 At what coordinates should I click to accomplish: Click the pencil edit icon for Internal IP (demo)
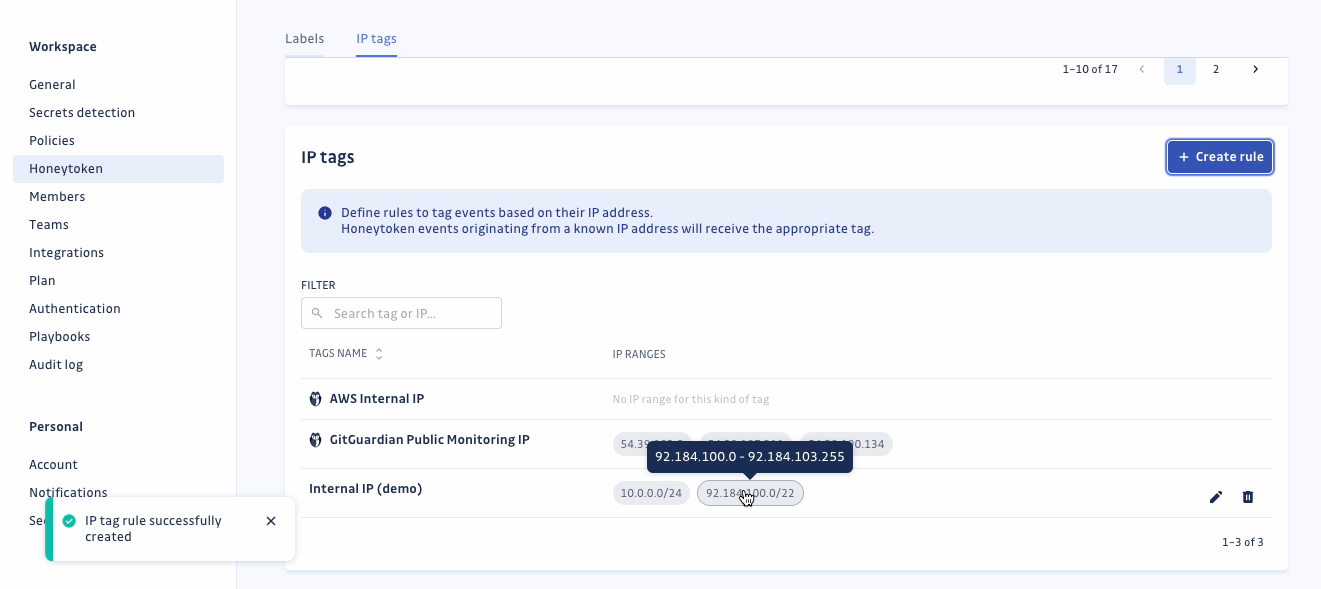click(x=1216, y=496)
